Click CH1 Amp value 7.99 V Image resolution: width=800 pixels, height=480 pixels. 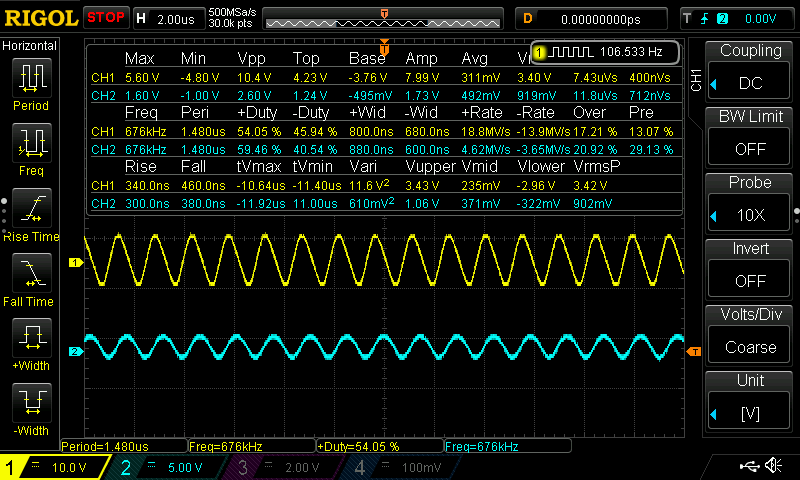point(422,78)
